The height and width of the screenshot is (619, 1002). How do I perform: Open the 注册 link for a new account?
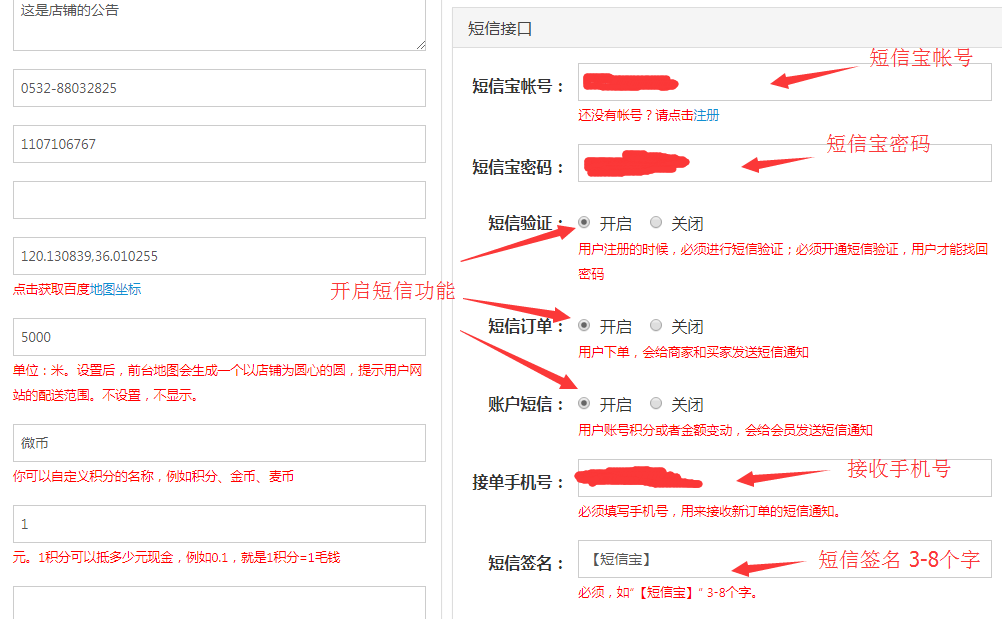tap(706, 115)
